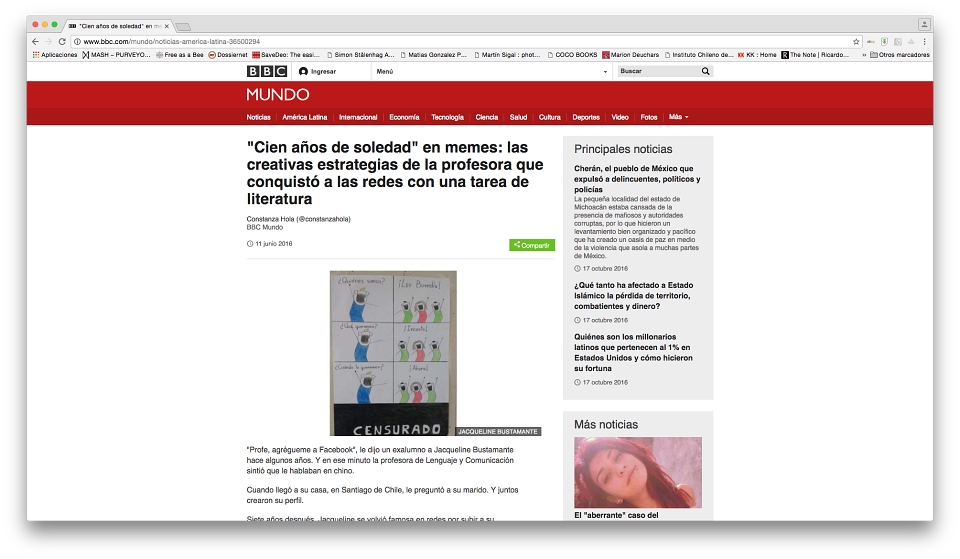Open the Noticias section

258,118
